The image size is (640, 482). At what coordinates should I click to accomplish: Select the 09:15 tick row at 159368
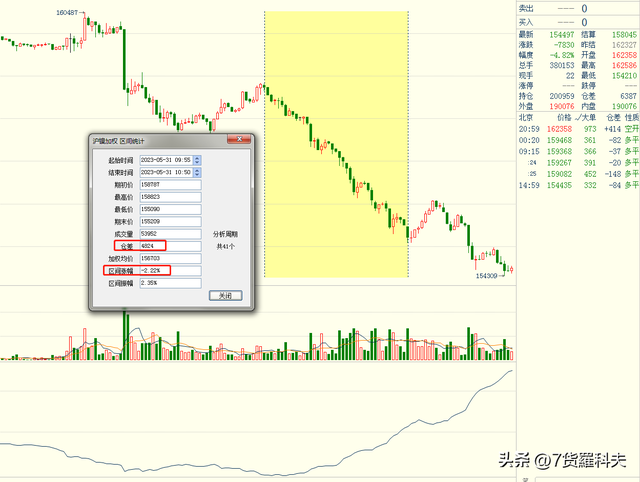tap(578, 151)
